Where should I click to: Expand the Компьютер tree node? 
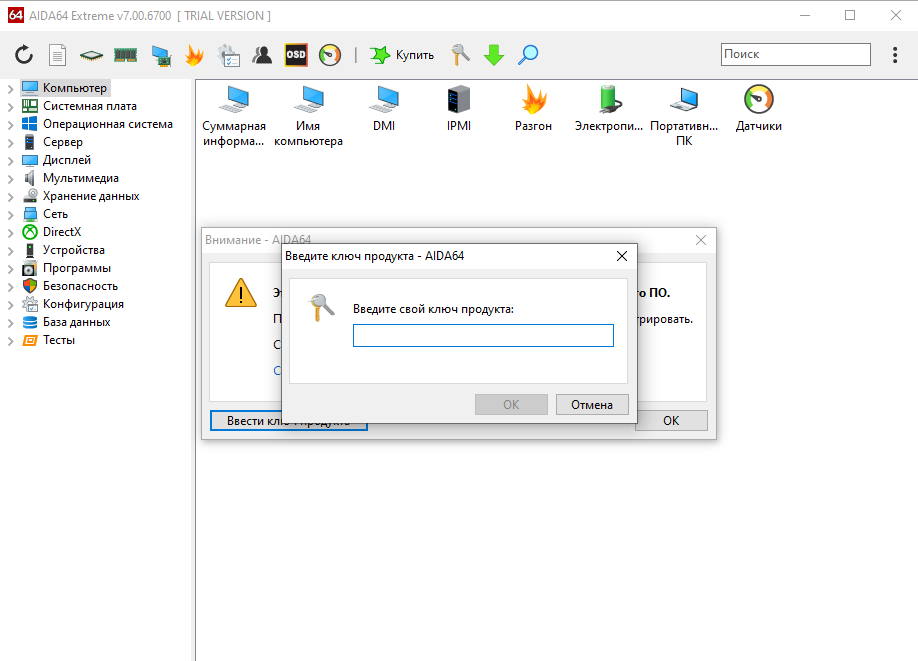[10, 89]
